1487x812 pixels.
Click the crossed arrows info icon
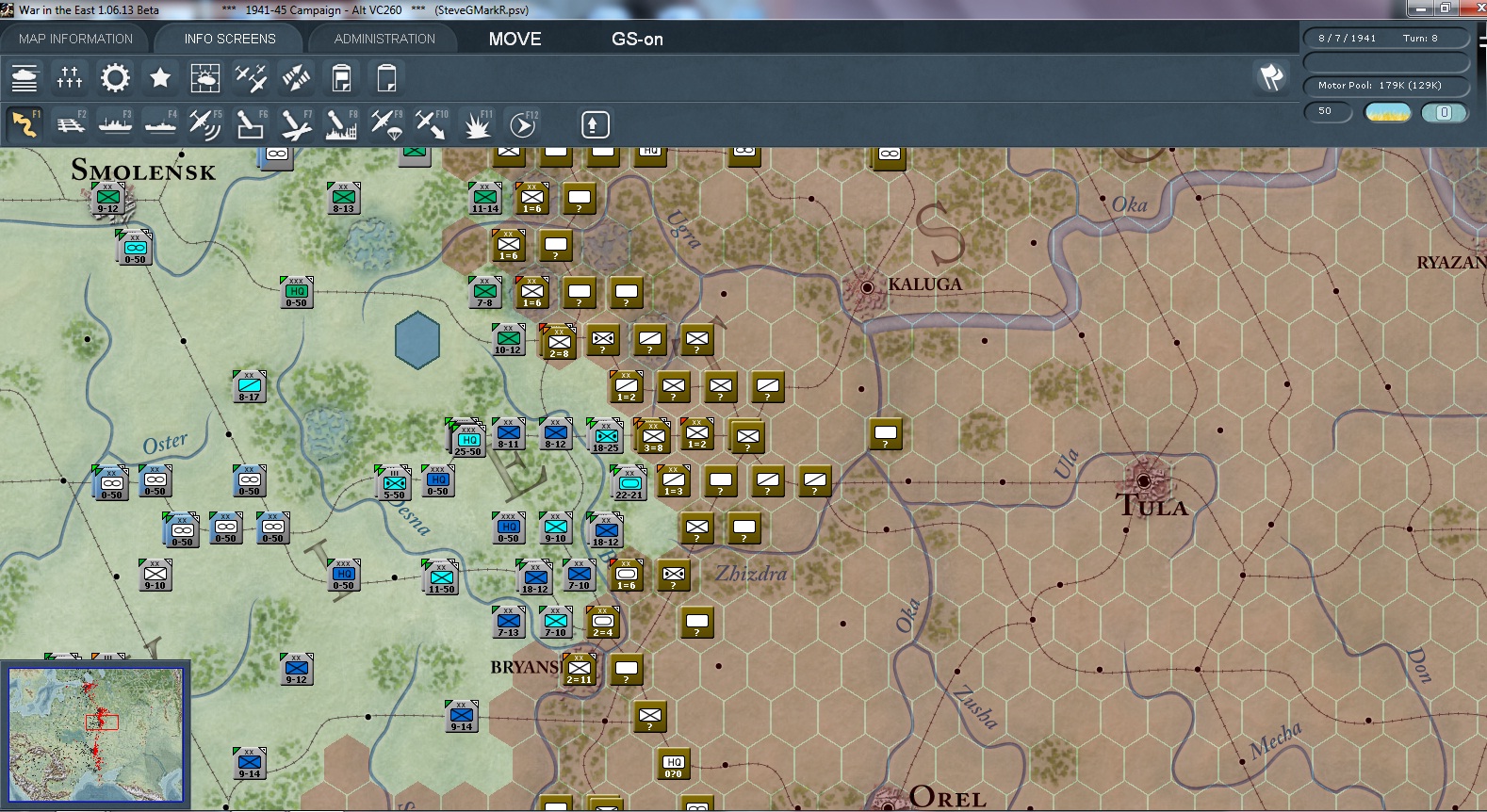pyautogui.click(x=296, y=77)
